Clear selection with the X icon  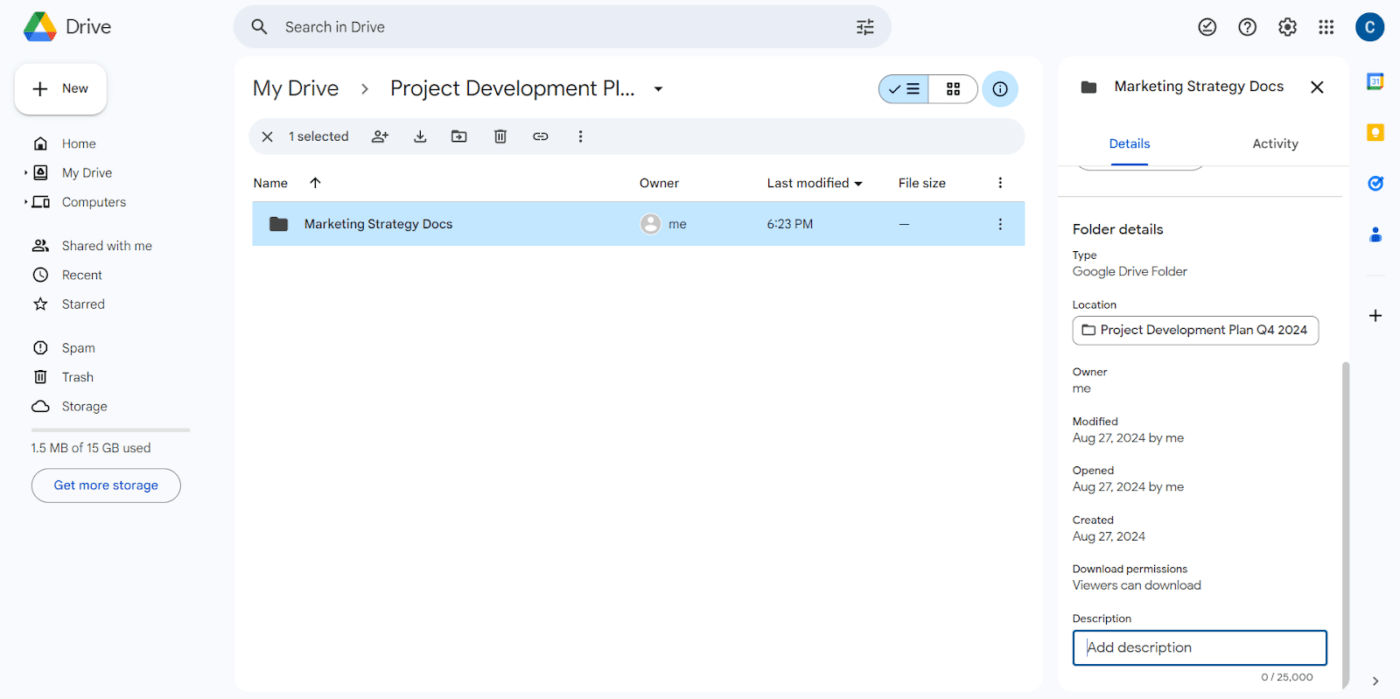(x=267, y=137)
